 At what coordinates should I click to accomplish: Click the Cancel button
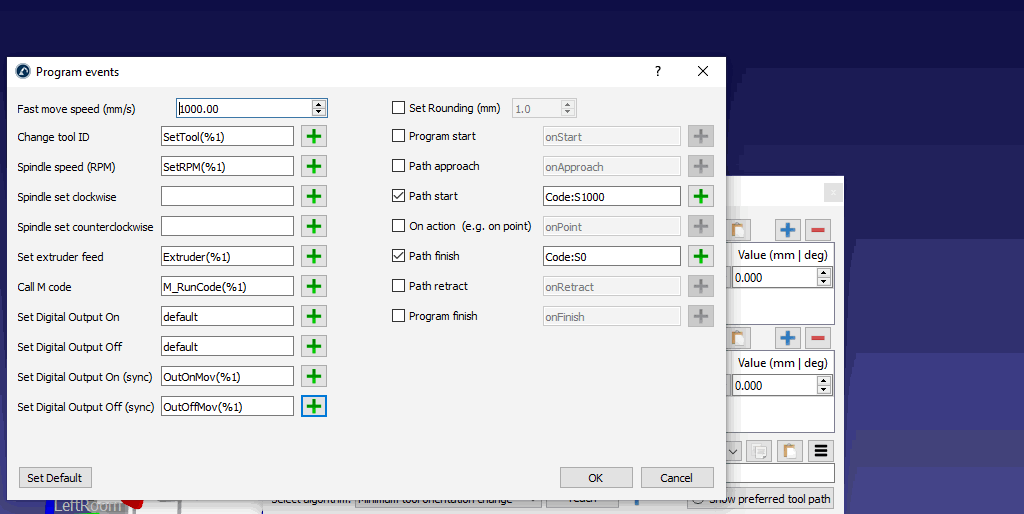[677, 478]
